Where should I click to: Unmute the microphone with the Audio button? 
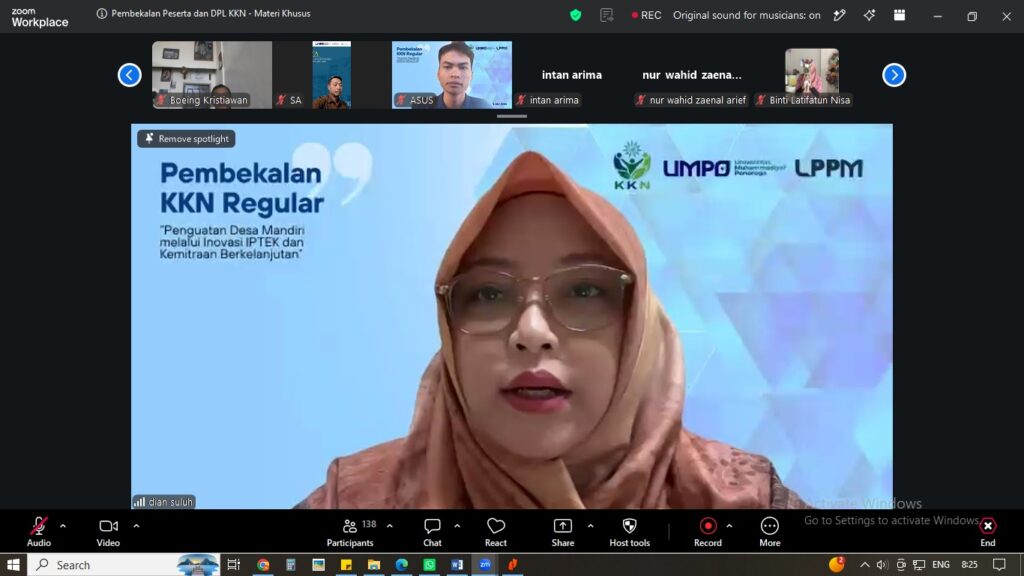(39, 532)
